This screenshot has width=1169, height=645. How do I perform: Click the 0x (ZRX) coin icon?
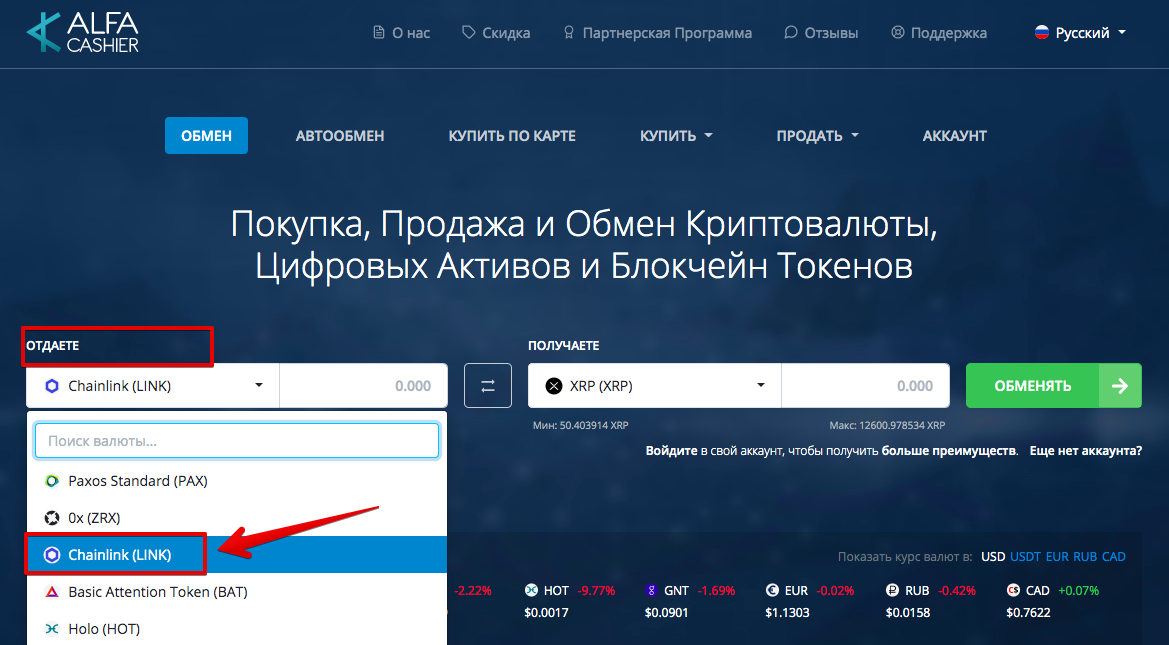[52, 518]
